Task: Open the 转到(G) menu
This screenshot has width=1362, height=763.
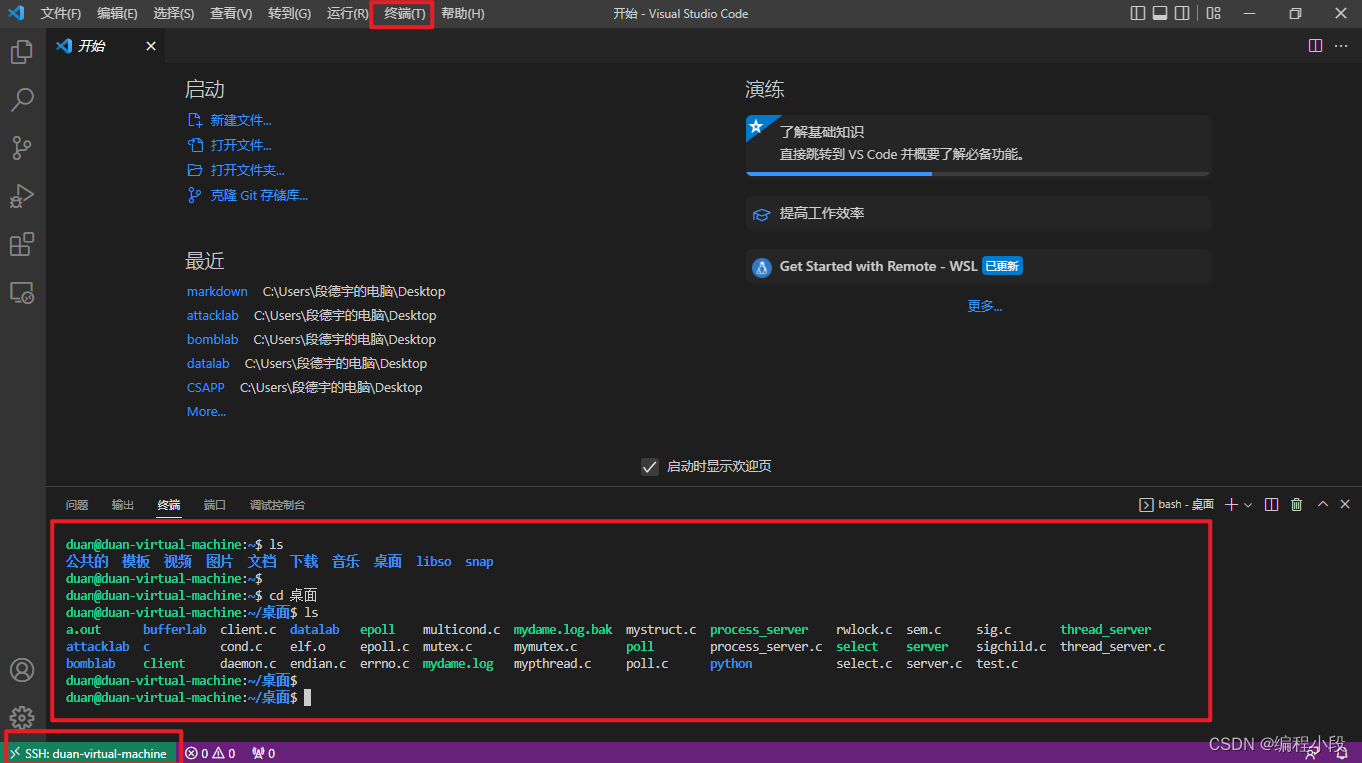Action: pos(290,13)
